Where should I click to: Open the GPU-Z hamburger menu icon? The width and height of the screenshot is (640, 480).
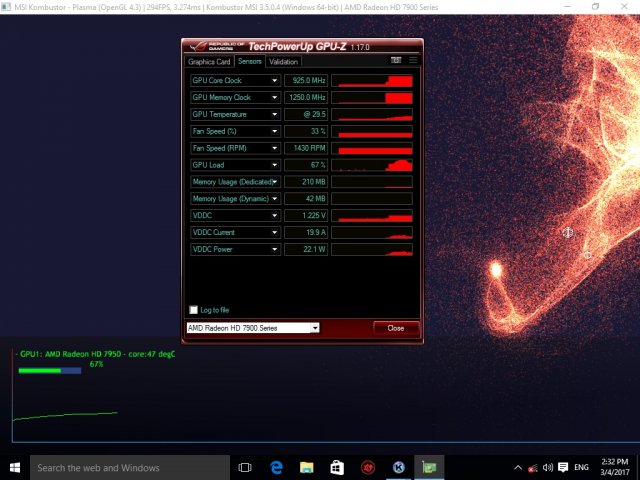click(x=413, y=61)
